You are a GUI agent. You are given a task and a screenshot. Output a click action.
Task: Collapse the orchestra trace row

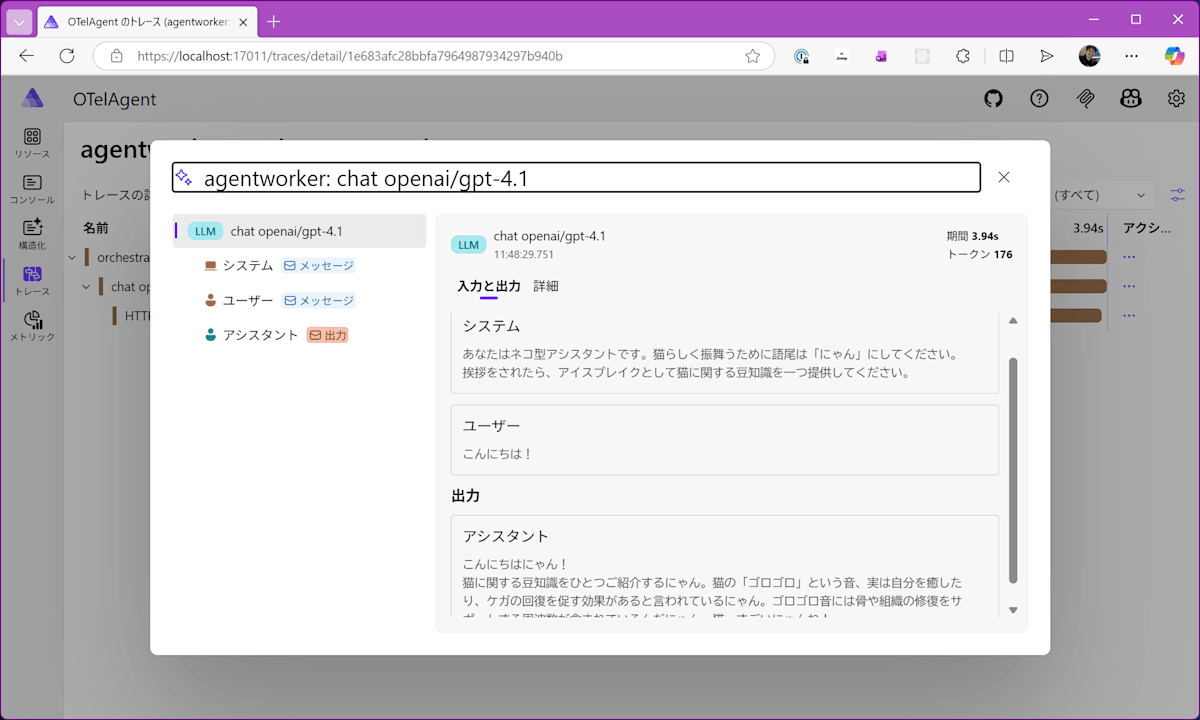[72, 257]
